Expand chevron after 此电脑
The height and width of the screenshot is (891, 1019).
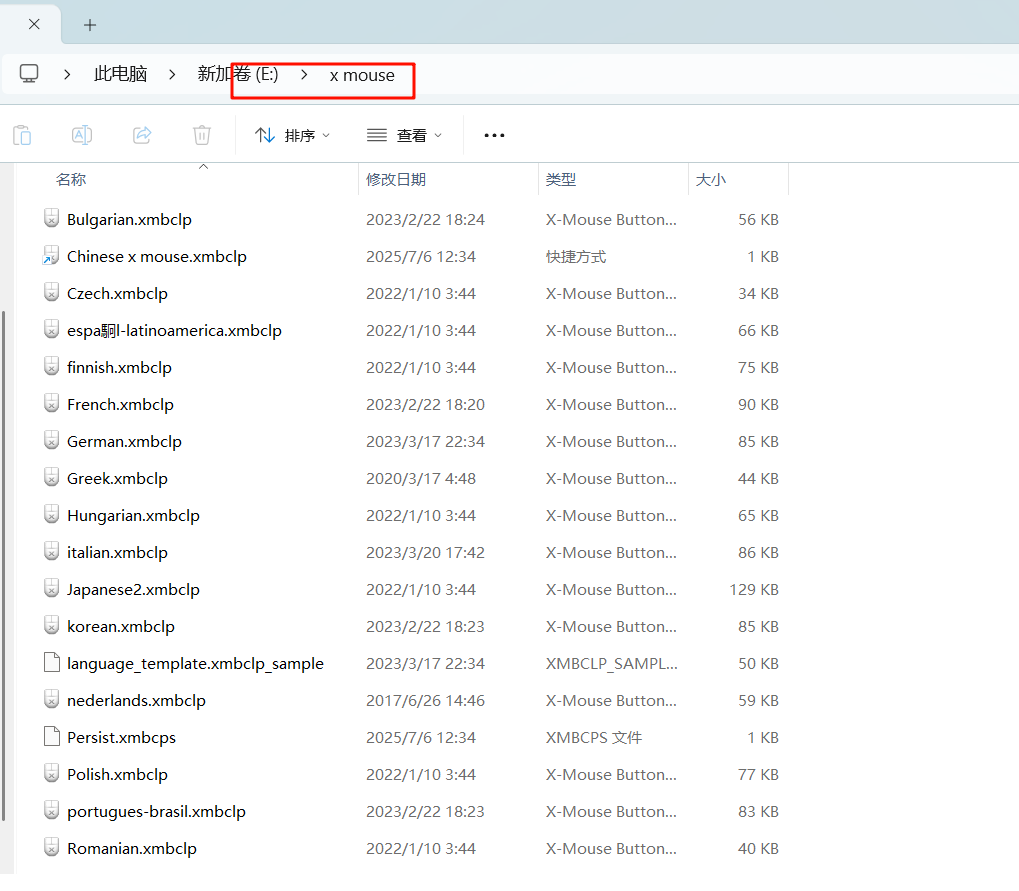pos(172,75)
